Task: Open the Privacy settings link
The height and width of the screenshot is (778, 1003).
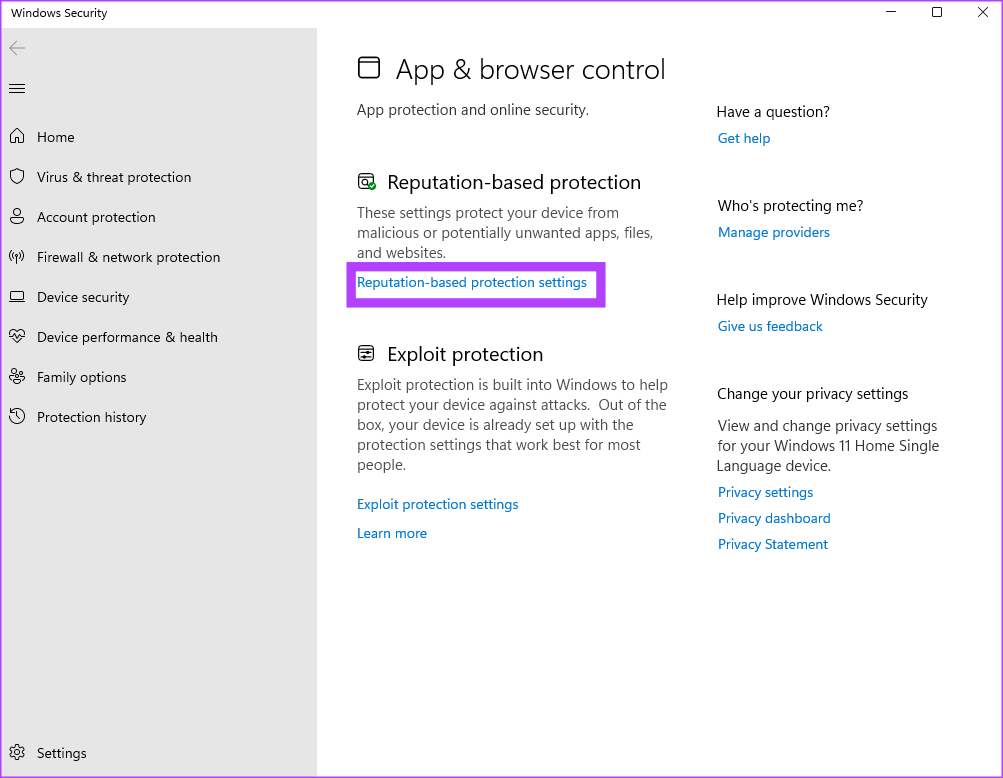Action: (x=765, y=492)
